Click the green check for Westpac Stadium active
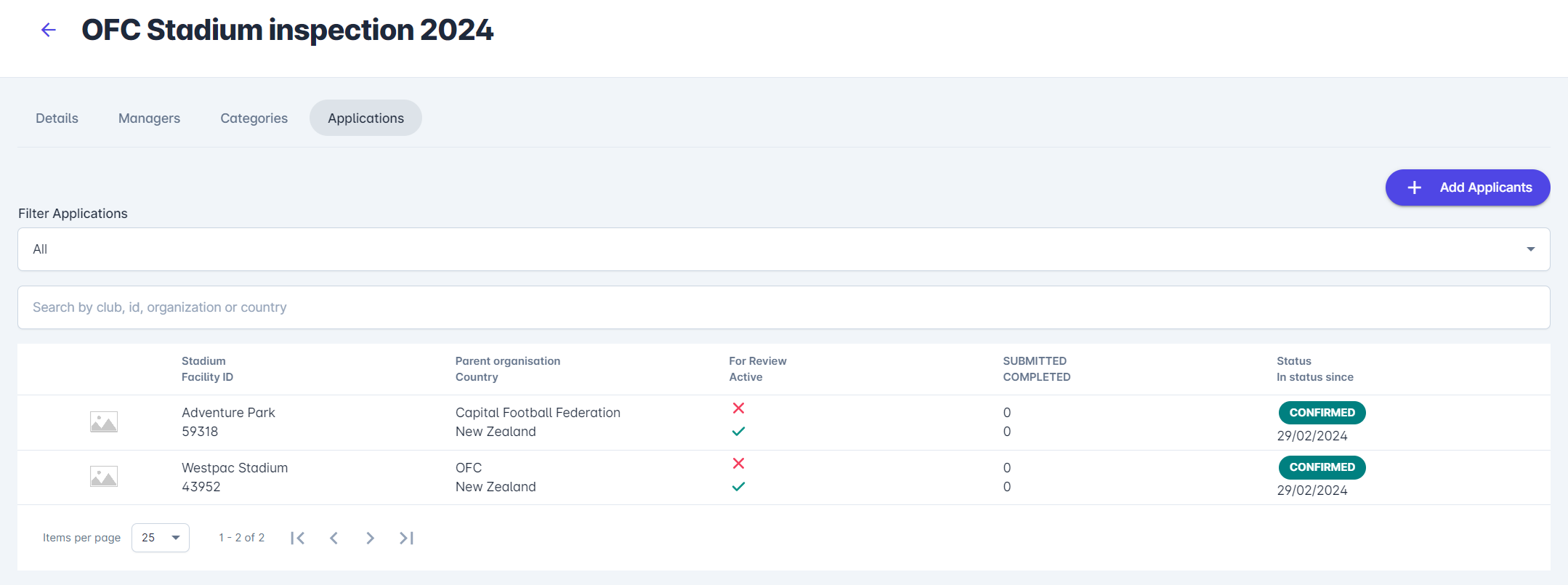1568x585 pixels. coord(738,487)
